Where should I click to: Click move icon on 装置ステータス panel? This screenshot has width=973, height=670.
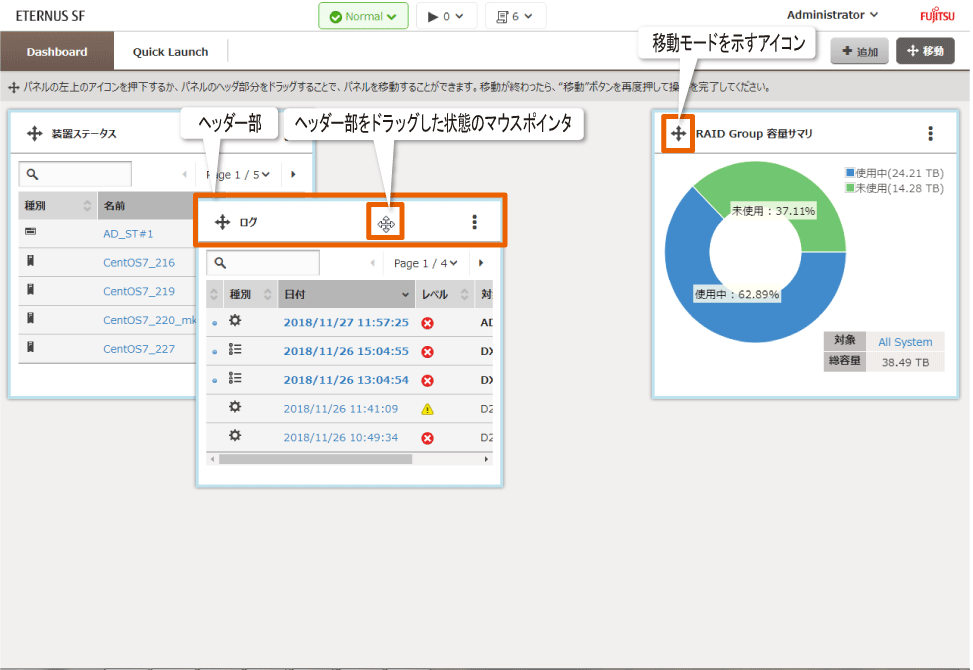click(34, 133)
